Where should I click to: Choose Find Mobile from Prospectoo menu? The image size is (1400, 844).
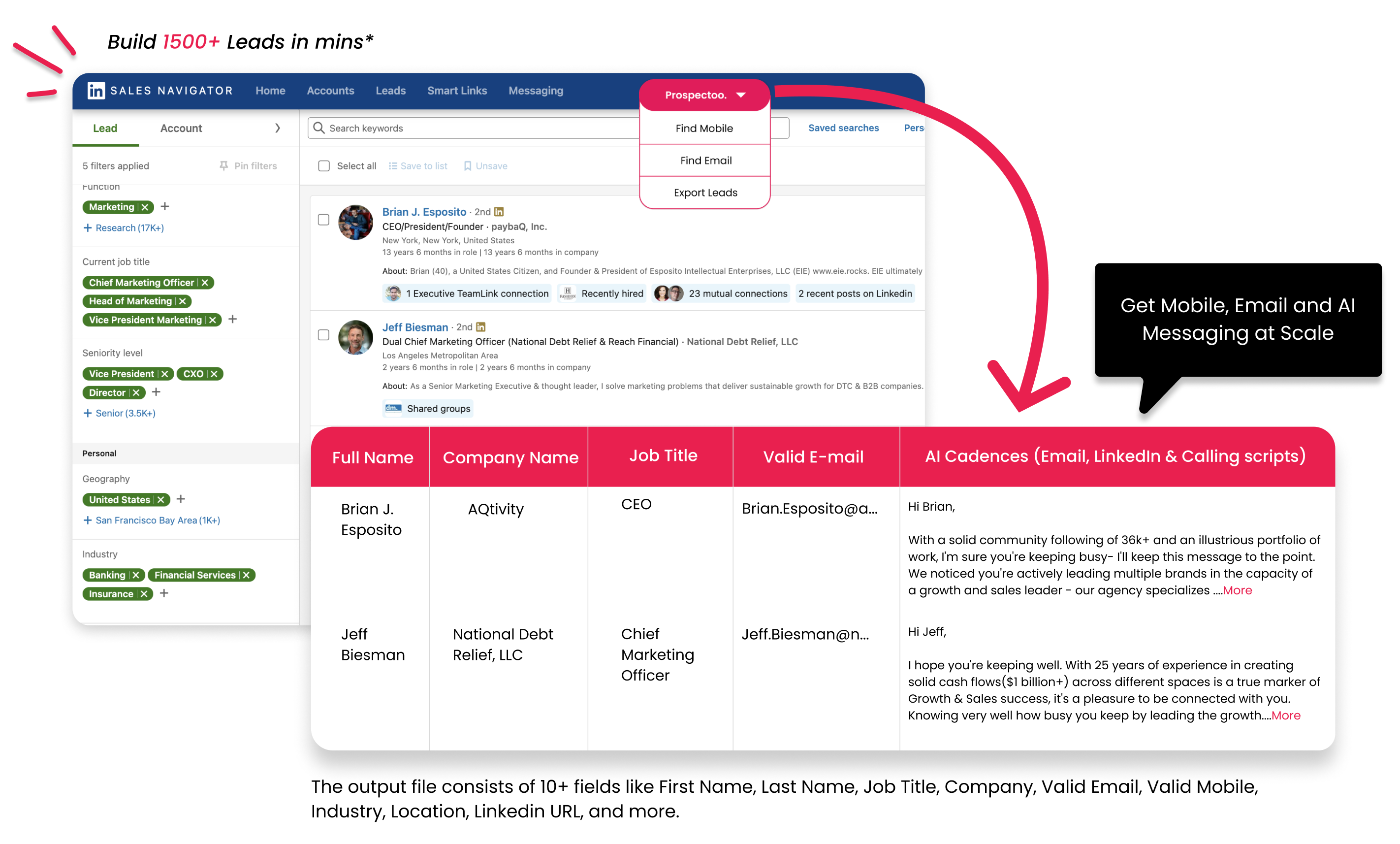[704, 129]
